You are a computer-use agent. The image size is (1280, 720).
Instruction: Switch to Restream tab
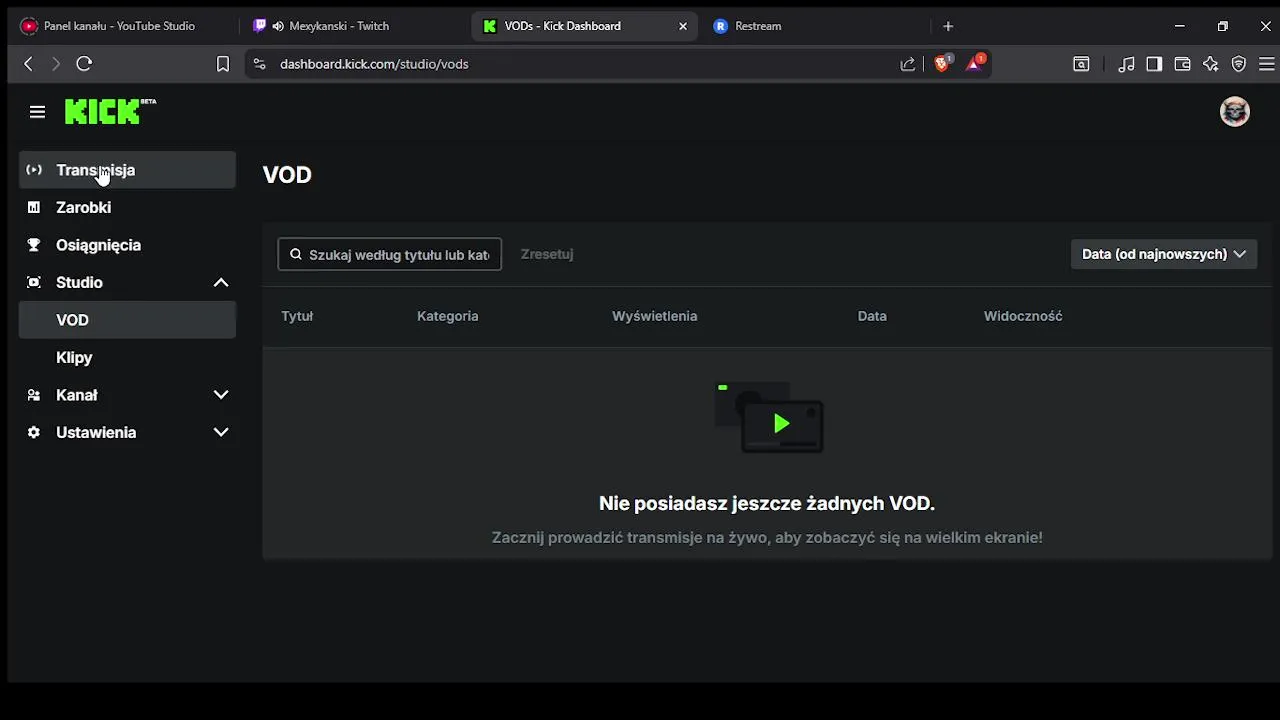click(x=815, y=26)
